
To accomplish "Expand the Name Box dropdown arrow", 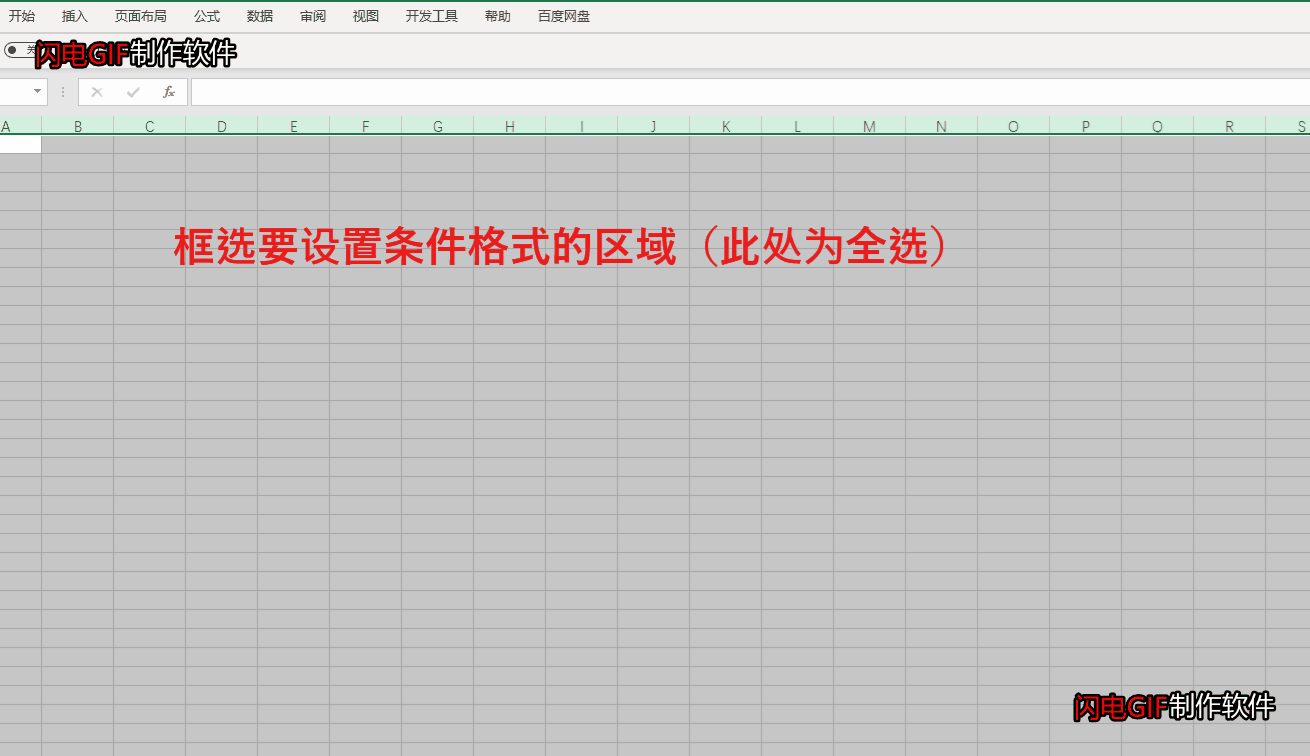I will 38,92.
